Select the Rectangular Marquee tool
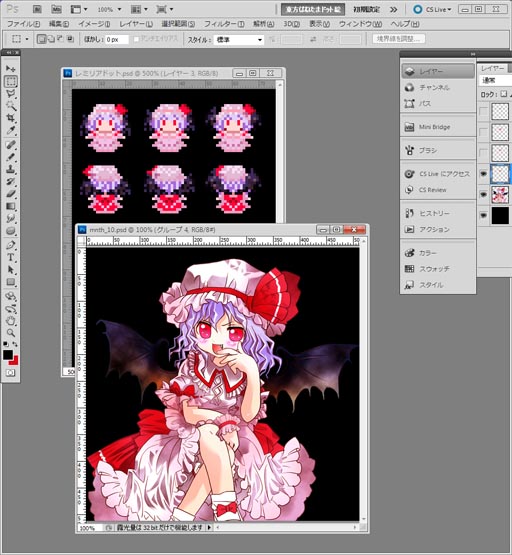 [x=11, y=81]
